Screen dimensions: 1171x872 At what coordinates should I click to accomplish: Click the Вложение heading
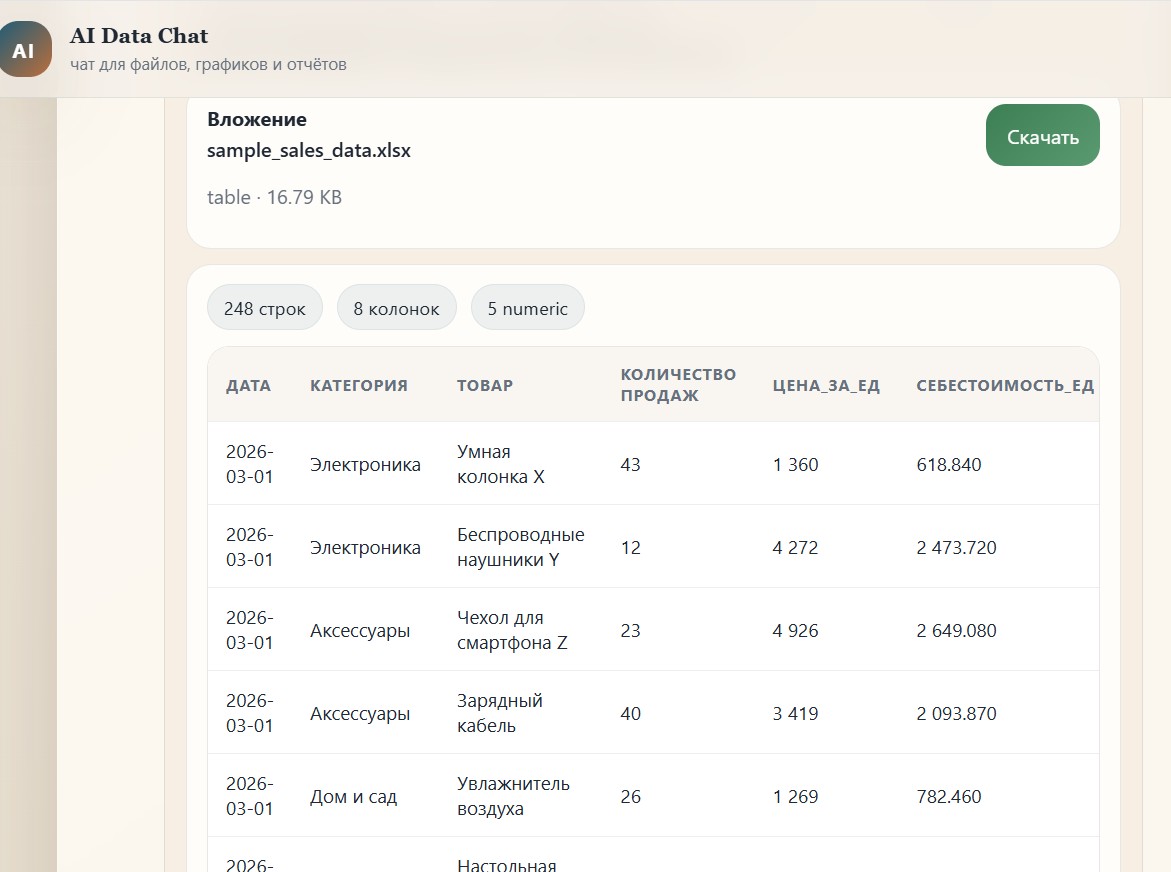(257, 119)
